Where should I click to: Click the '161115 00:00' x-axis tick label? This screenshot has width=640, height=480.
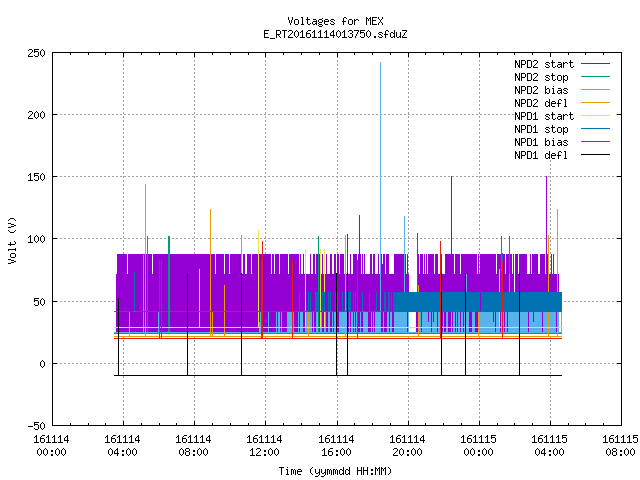pyautogui.click(x=478, y=446)
